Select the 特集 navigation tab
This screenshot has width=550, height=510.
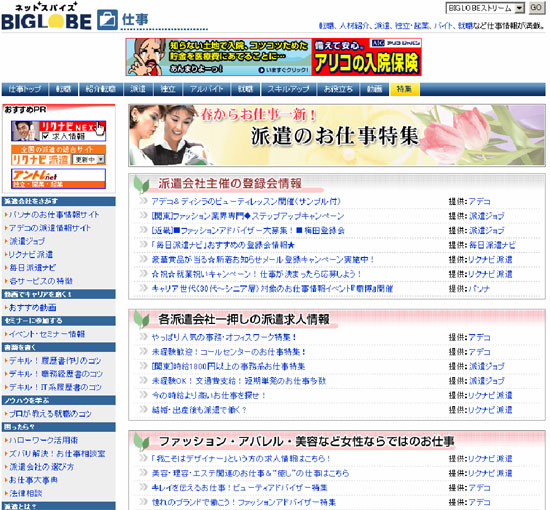click(x=404, y=89)
